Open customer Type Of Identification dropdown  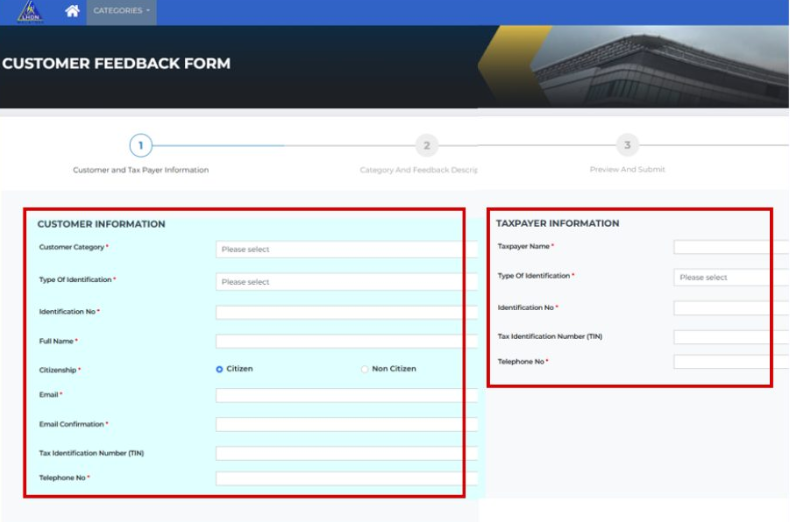pos(340,282)
